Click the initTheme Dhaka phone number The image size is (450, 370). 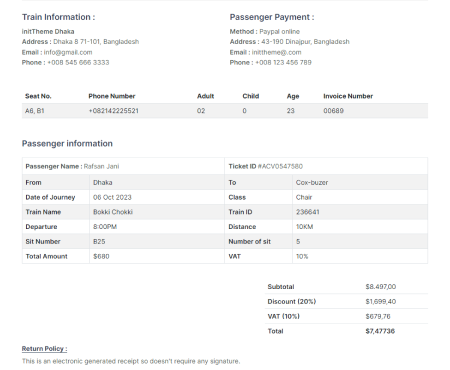(78, 63)
